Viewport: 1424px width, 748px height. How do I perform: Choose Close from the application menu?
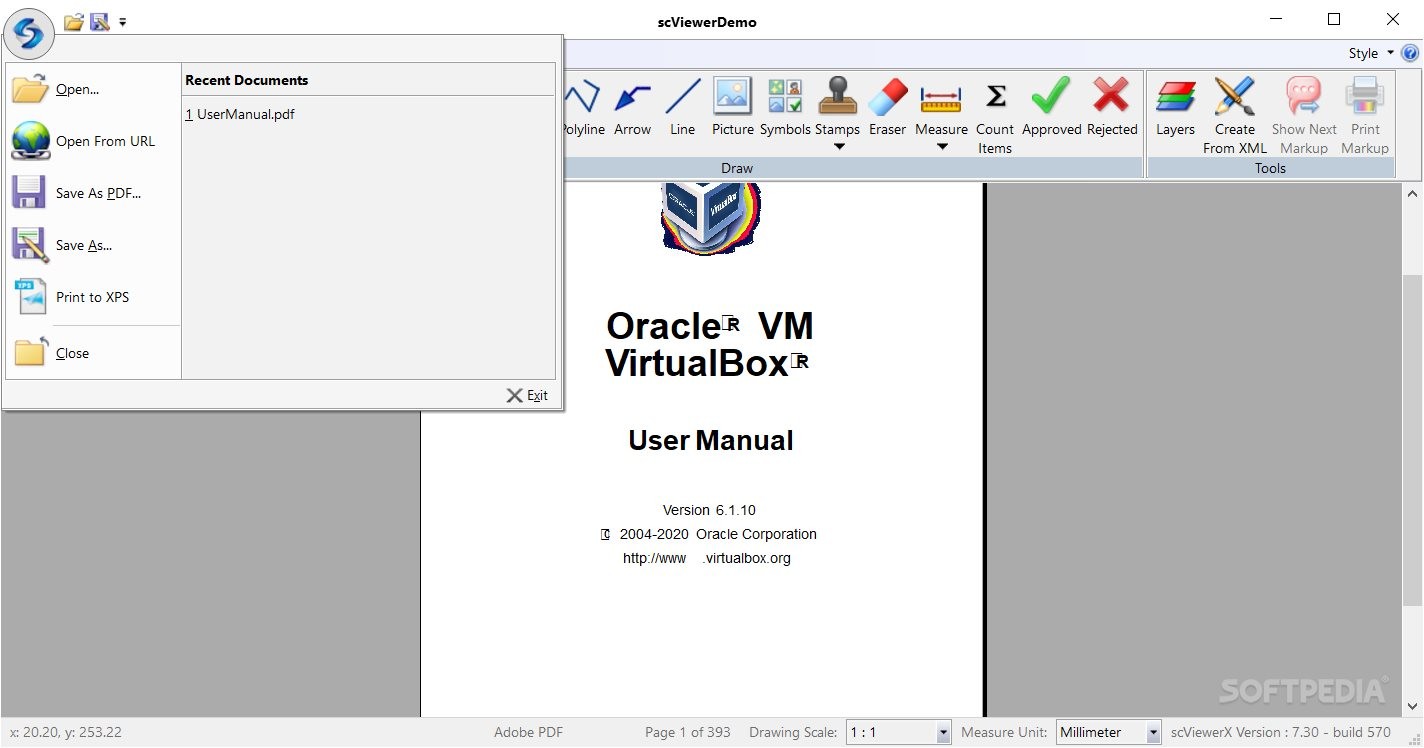click(x=92, y=353)
